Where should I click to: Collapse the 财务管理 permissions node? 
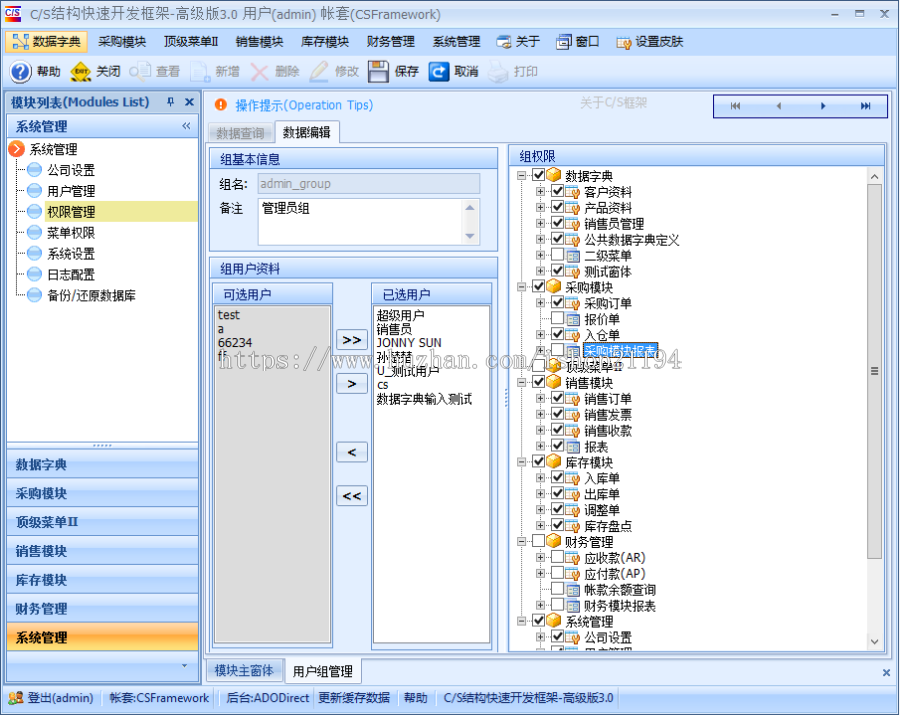(x=521, y=541)
